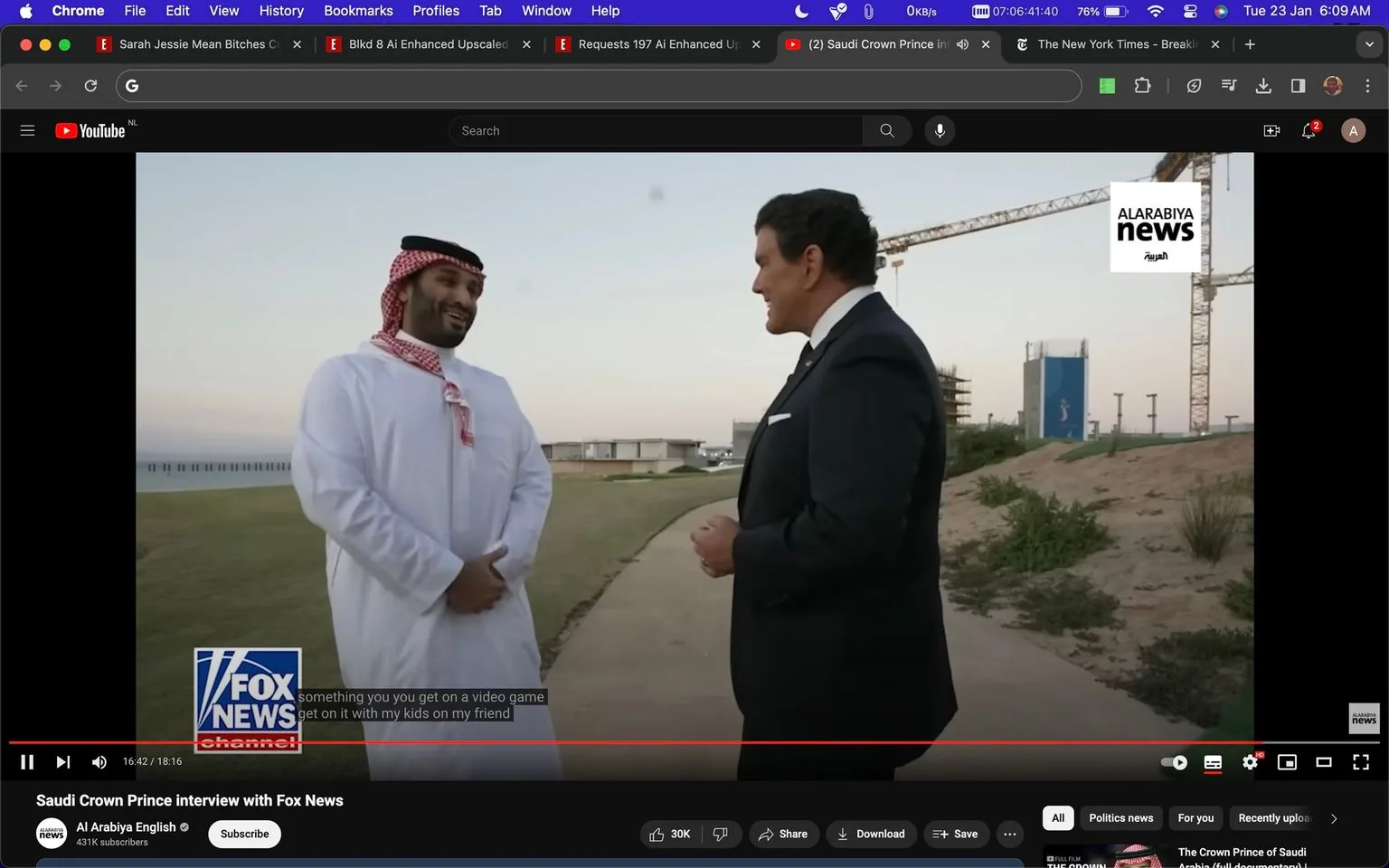
Task: Activate miniplayer mode
Action: point(1287,761)
